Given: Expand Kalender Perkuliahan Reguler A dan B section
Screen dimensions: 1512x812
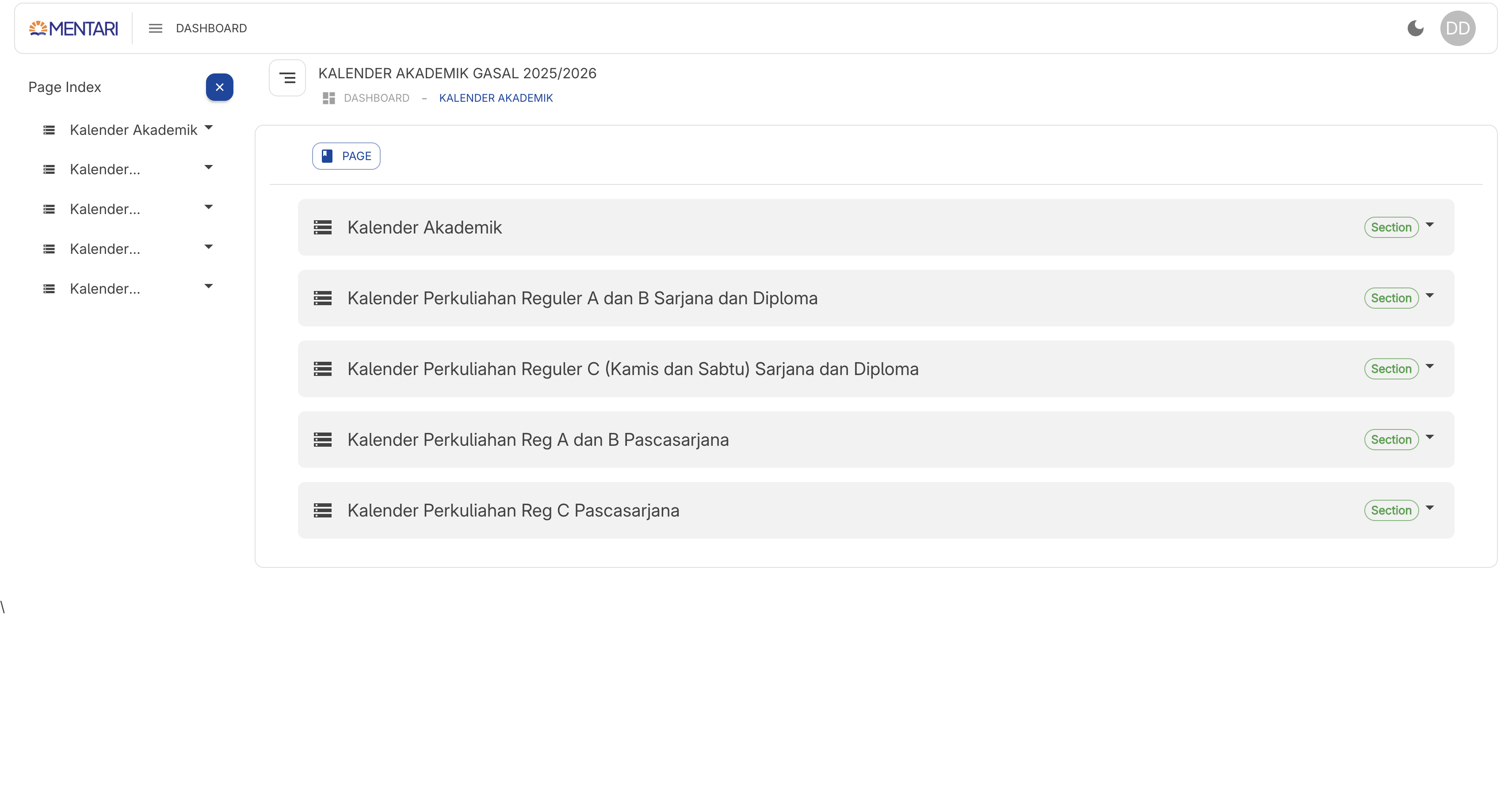Looking at the screenshot, I should [1430, 295].
